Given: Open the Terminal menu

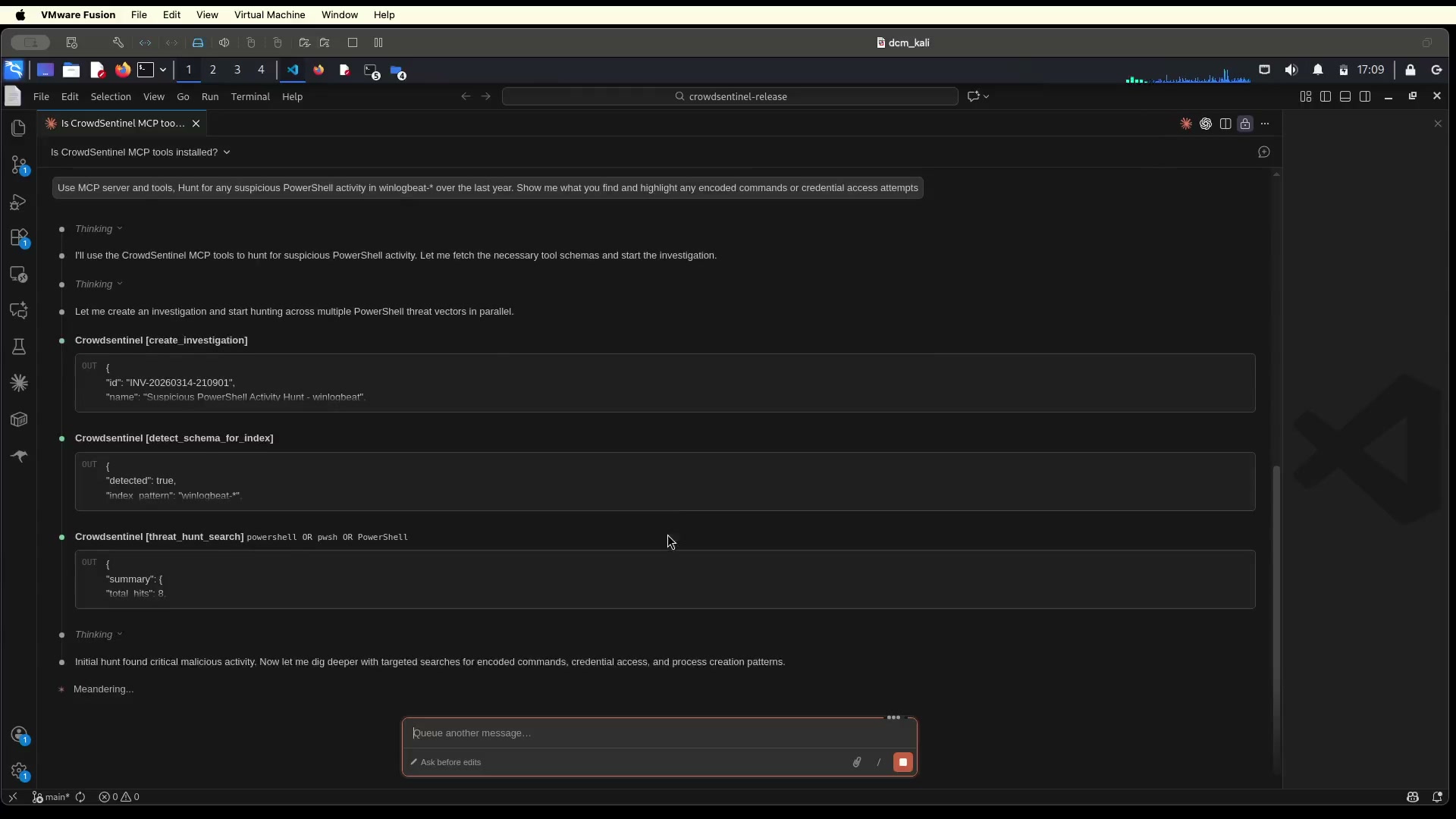Looking at the screenshot, I should [x=250, y=97].
